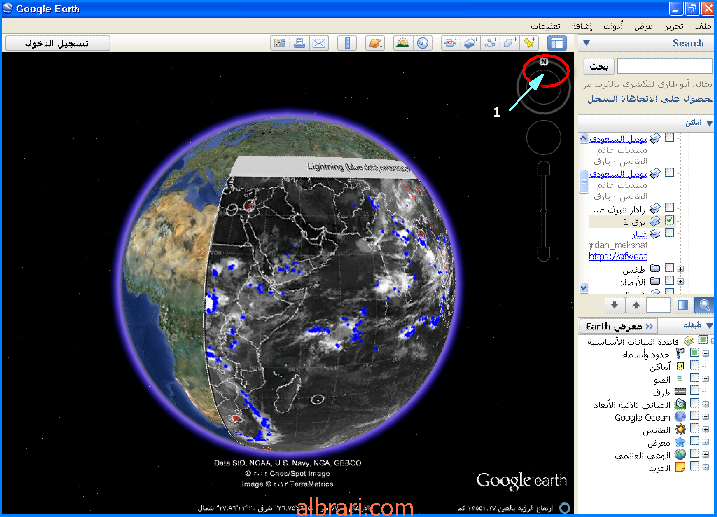
Task: Click the blue star Gallery layer icon
Action: (x=680, y=442)
